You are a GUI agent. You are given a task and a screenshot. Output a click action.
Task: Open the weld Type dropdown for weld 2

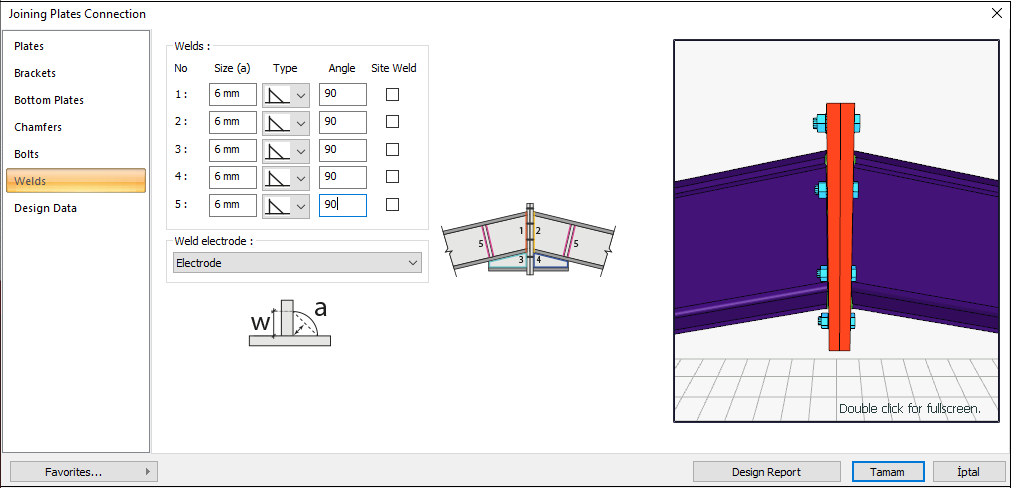click(286, 122)
